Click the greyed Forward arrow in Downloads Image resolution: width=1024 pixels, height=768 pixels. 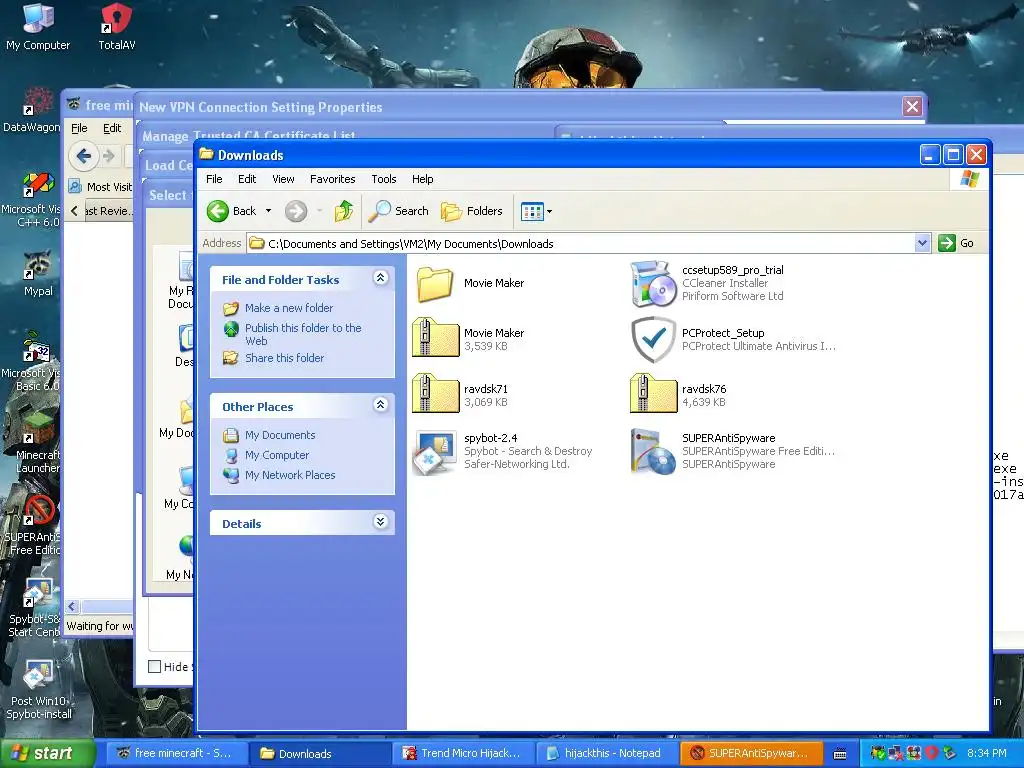tap(295, 211)
